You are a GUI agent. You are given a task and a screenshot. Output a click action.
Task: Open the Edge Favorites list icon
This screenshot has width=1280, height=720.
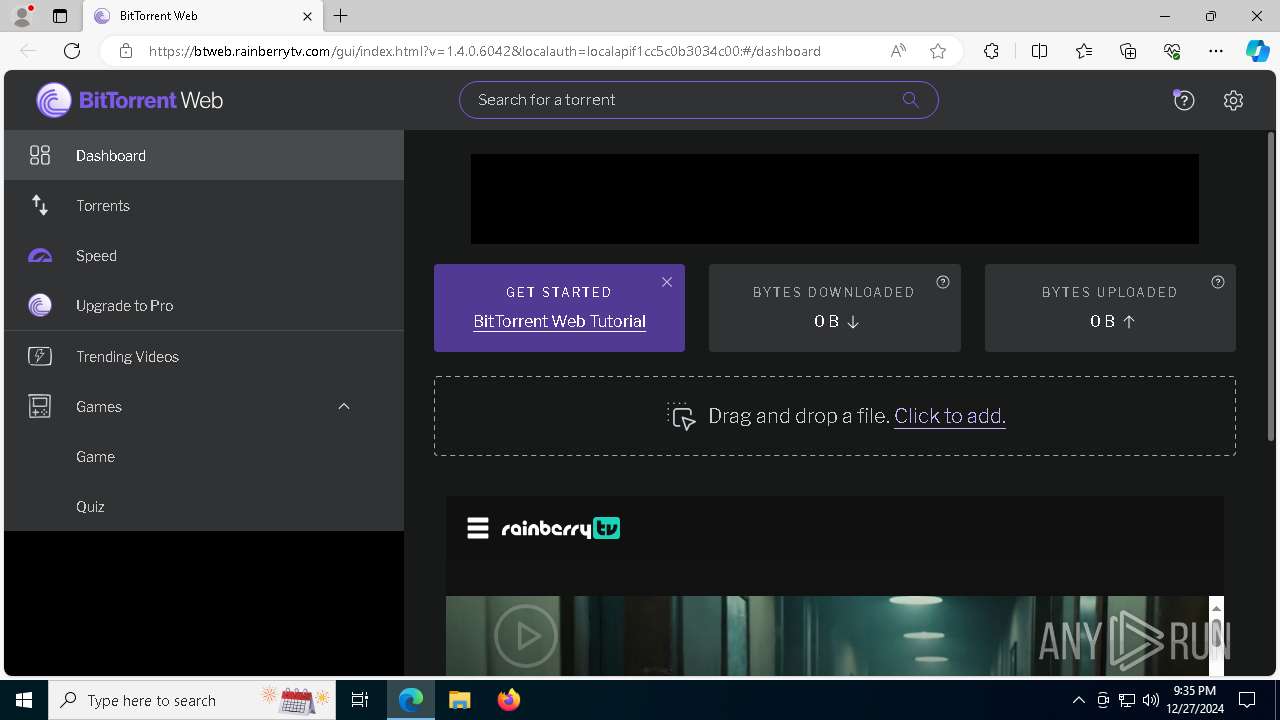(1084, 51)
